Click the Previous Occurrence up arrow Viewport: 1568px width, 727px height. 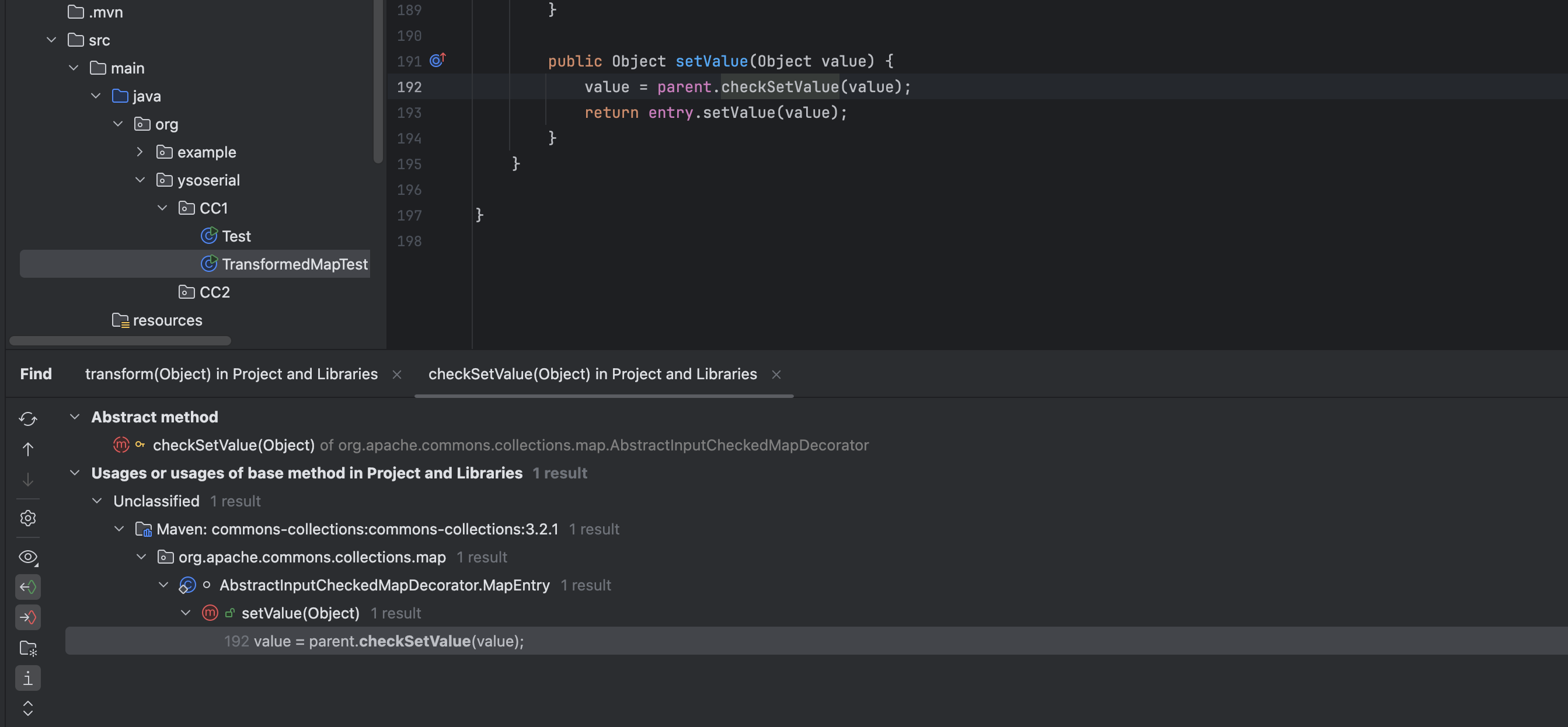coord(28,449)
